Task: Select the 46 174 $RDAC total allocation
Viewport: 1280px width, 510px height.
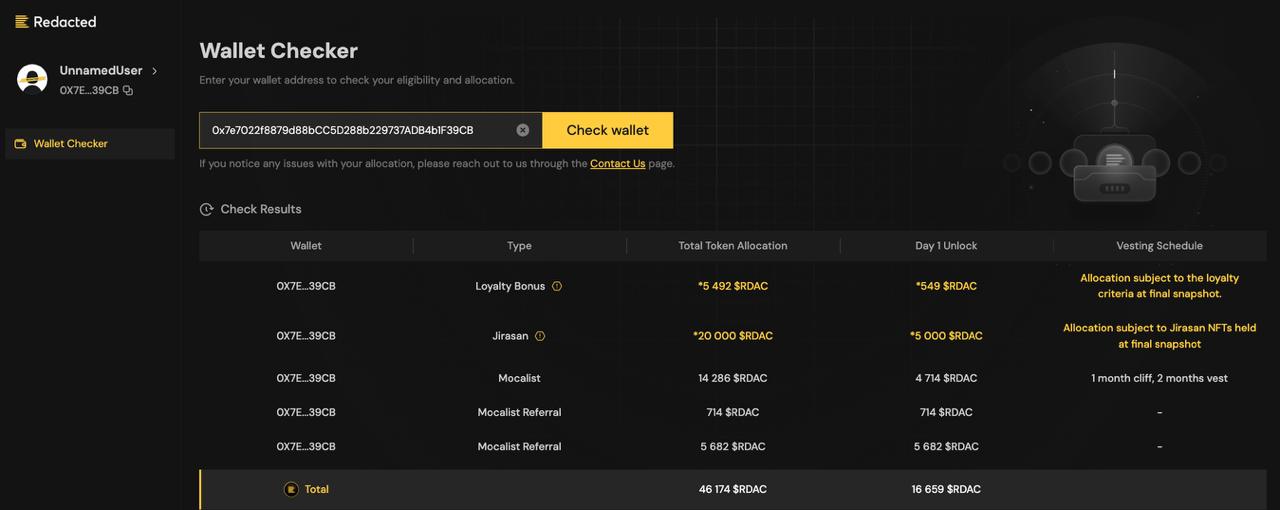Action: pyautogui.click(x=733, y=490)
